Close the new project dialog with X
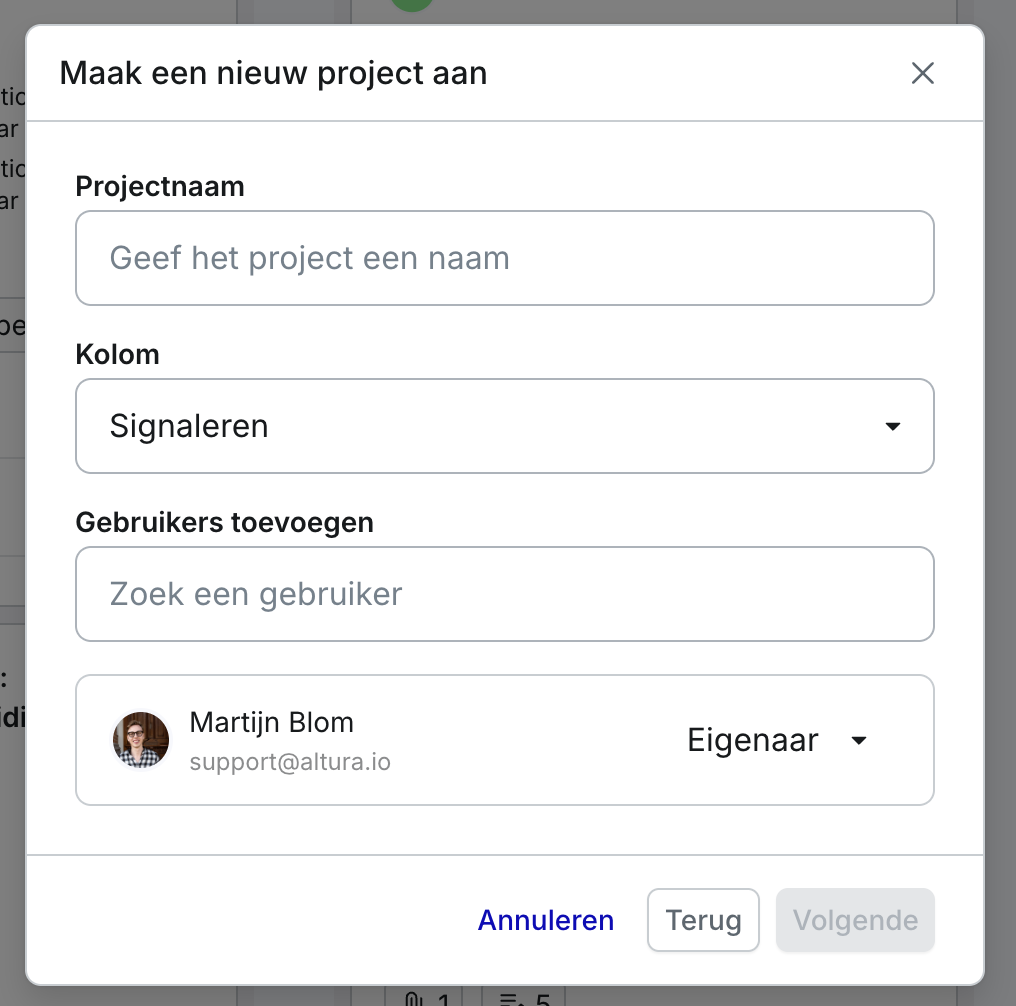 (922, 73)
